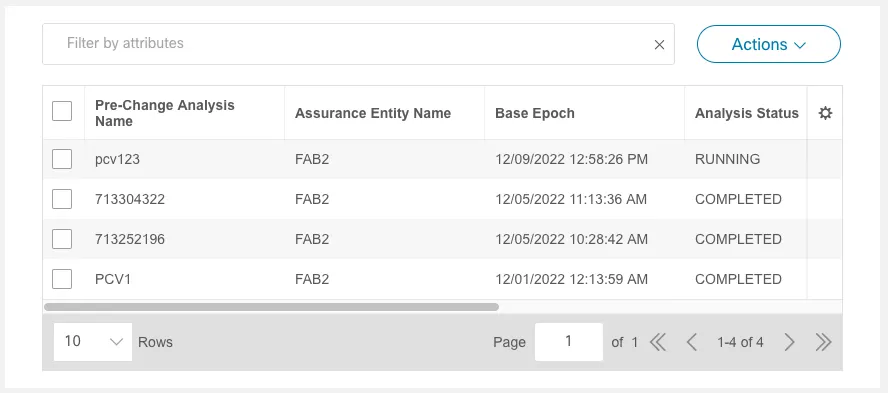Screen dimensions: 888x393
Task: Sort by the Base Epoch column header
Action: tap(535, 113)
